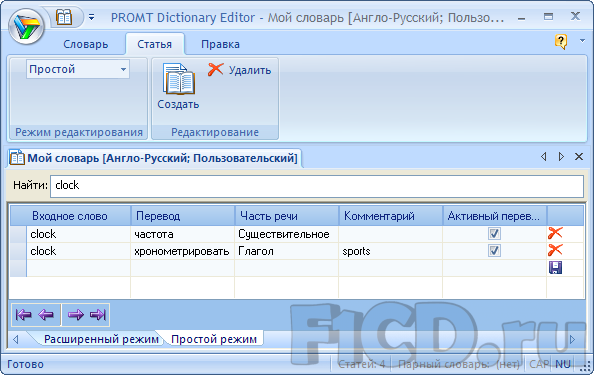
Task: Click the Готово status bar text
Action: point(25,364)
